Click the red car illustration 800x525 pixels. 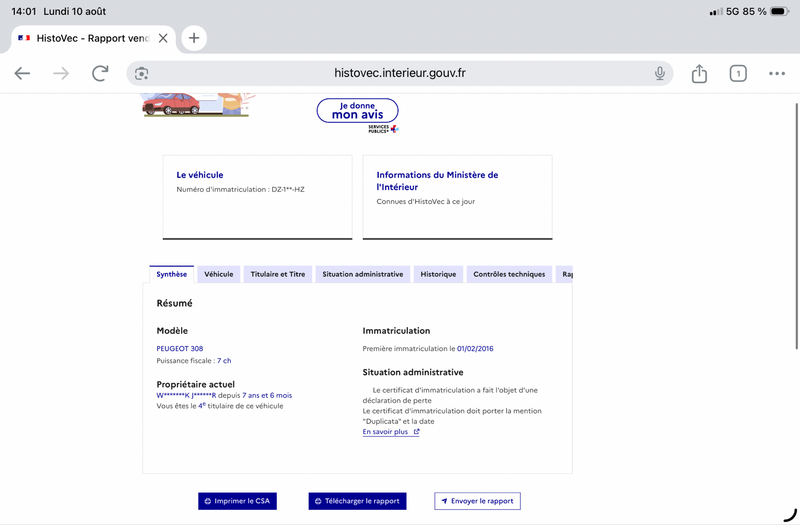click(171, 104)
